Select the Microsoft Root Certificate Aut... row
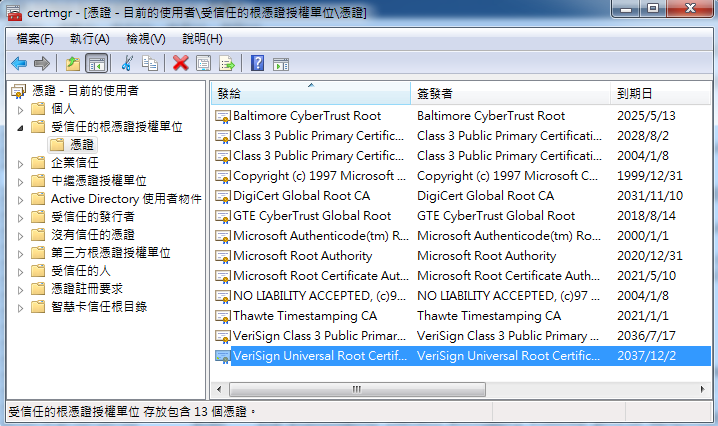The image size is (718, 426). [x=462, y=276]
